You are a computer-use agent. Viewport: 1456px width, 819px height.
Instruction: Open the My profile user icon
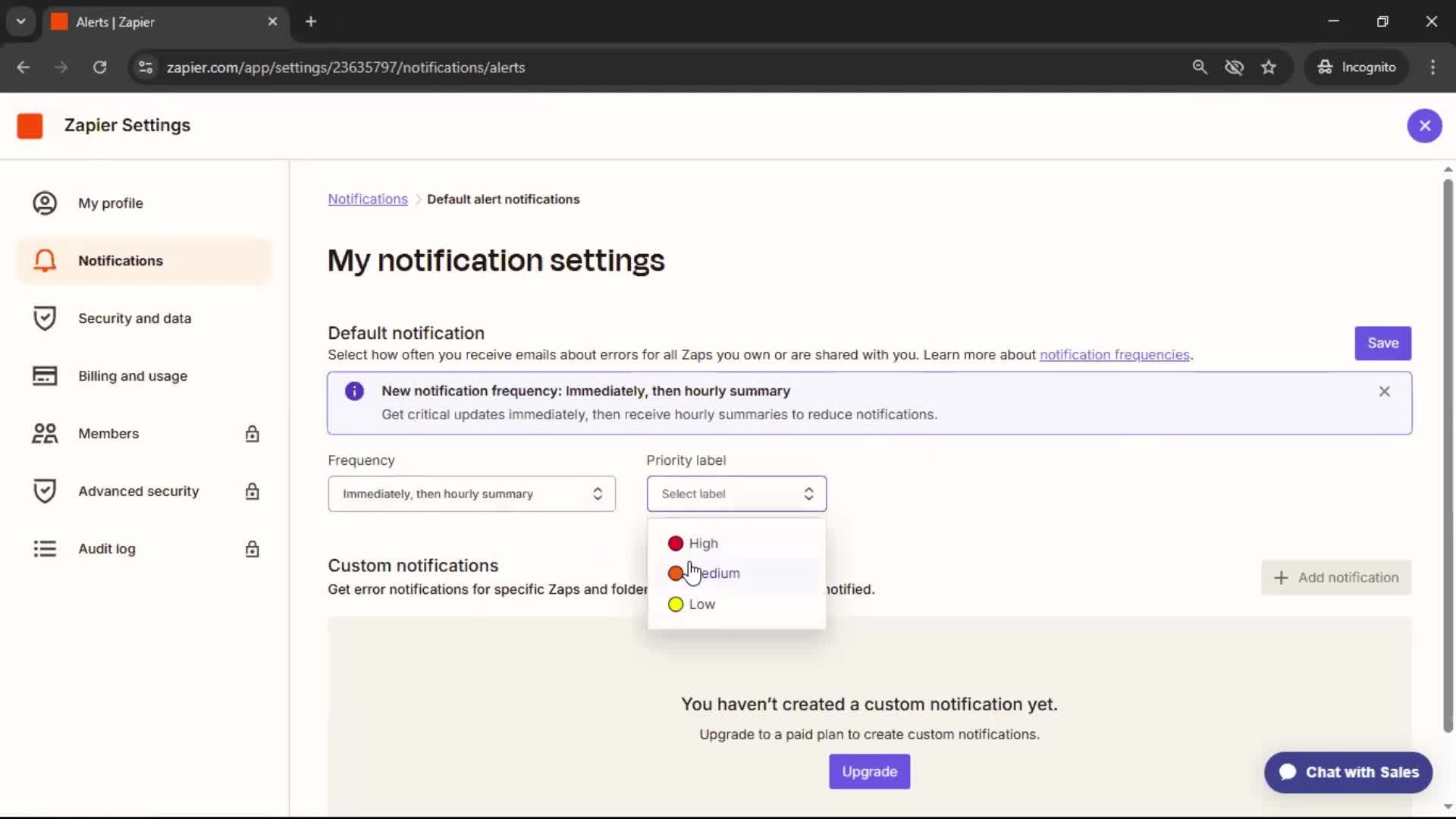click(x=45, y=203)
